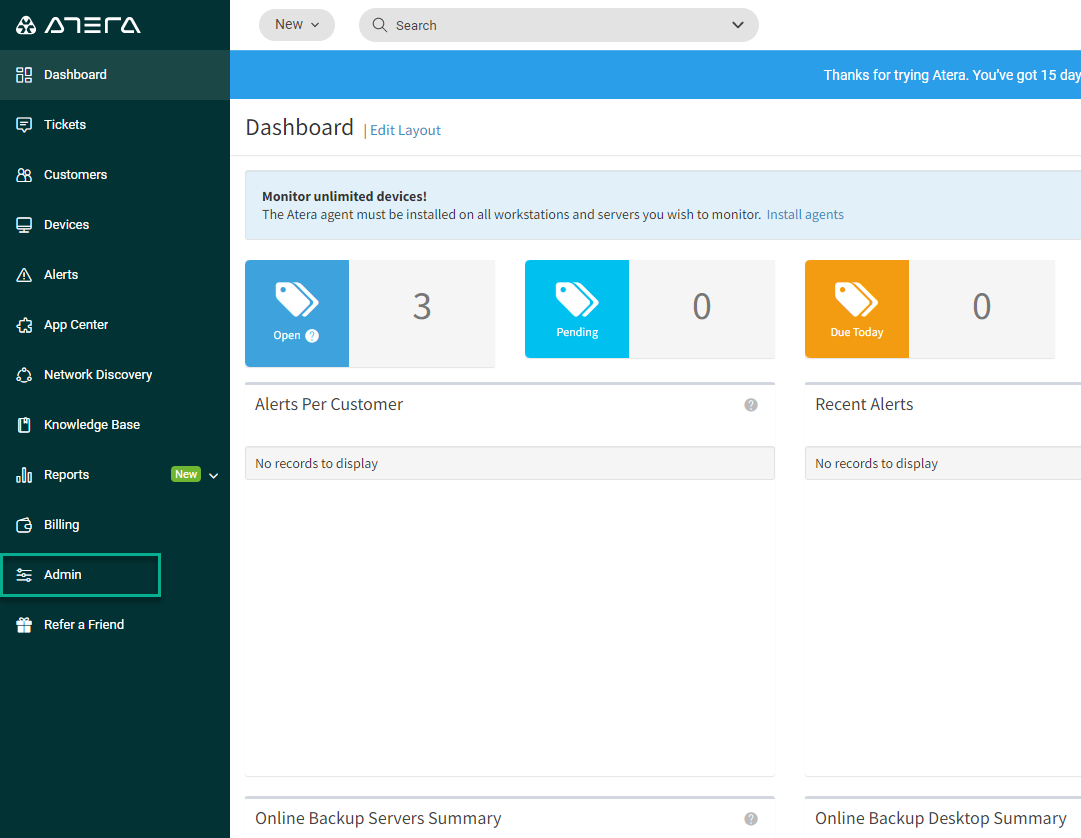This screenshot has height=838, width=1081.
Task: Click the Pending tickets count 0
Action: pos(702,307)
